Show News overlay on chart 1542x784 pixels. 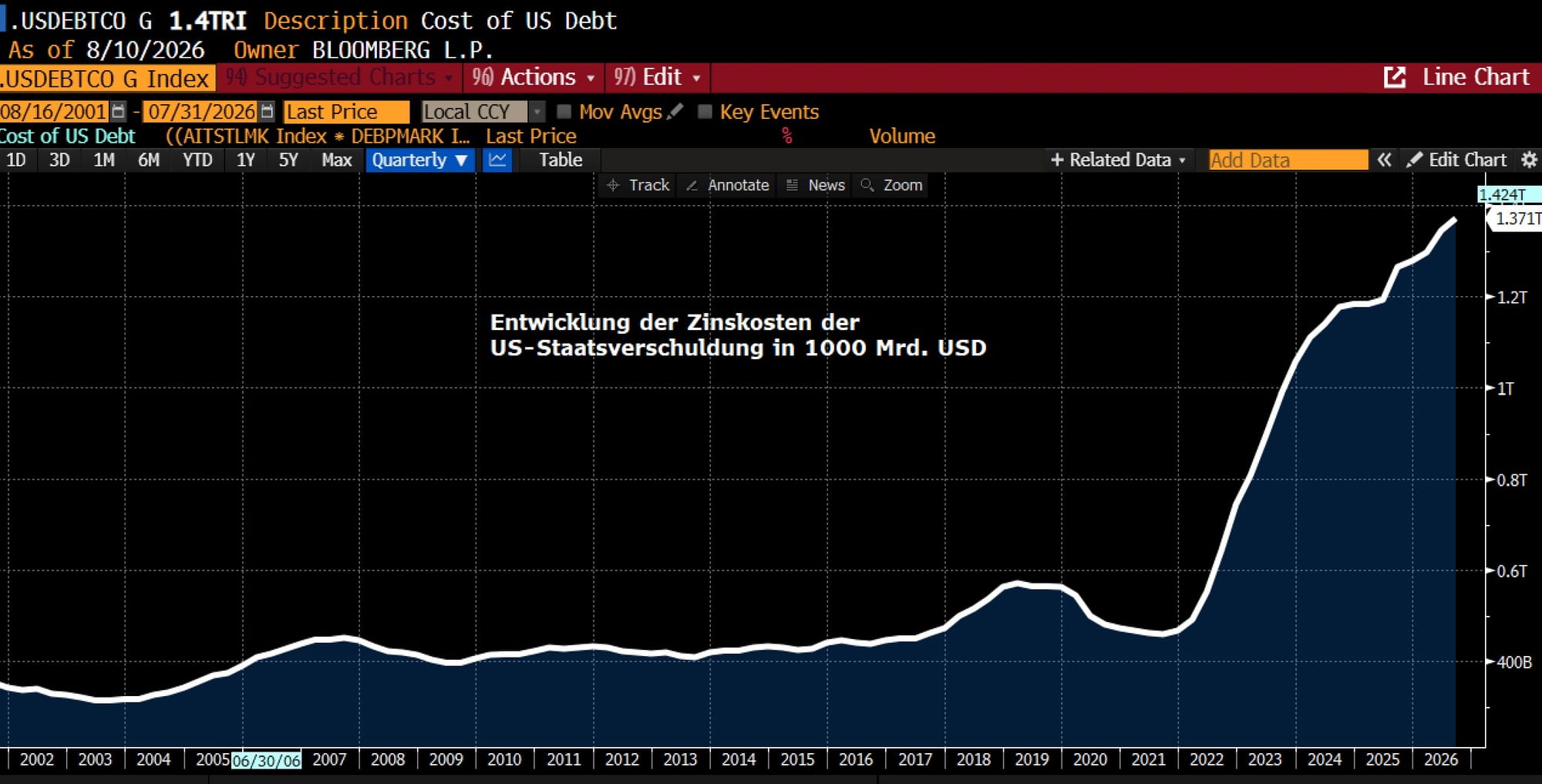[x=815, y=185]
